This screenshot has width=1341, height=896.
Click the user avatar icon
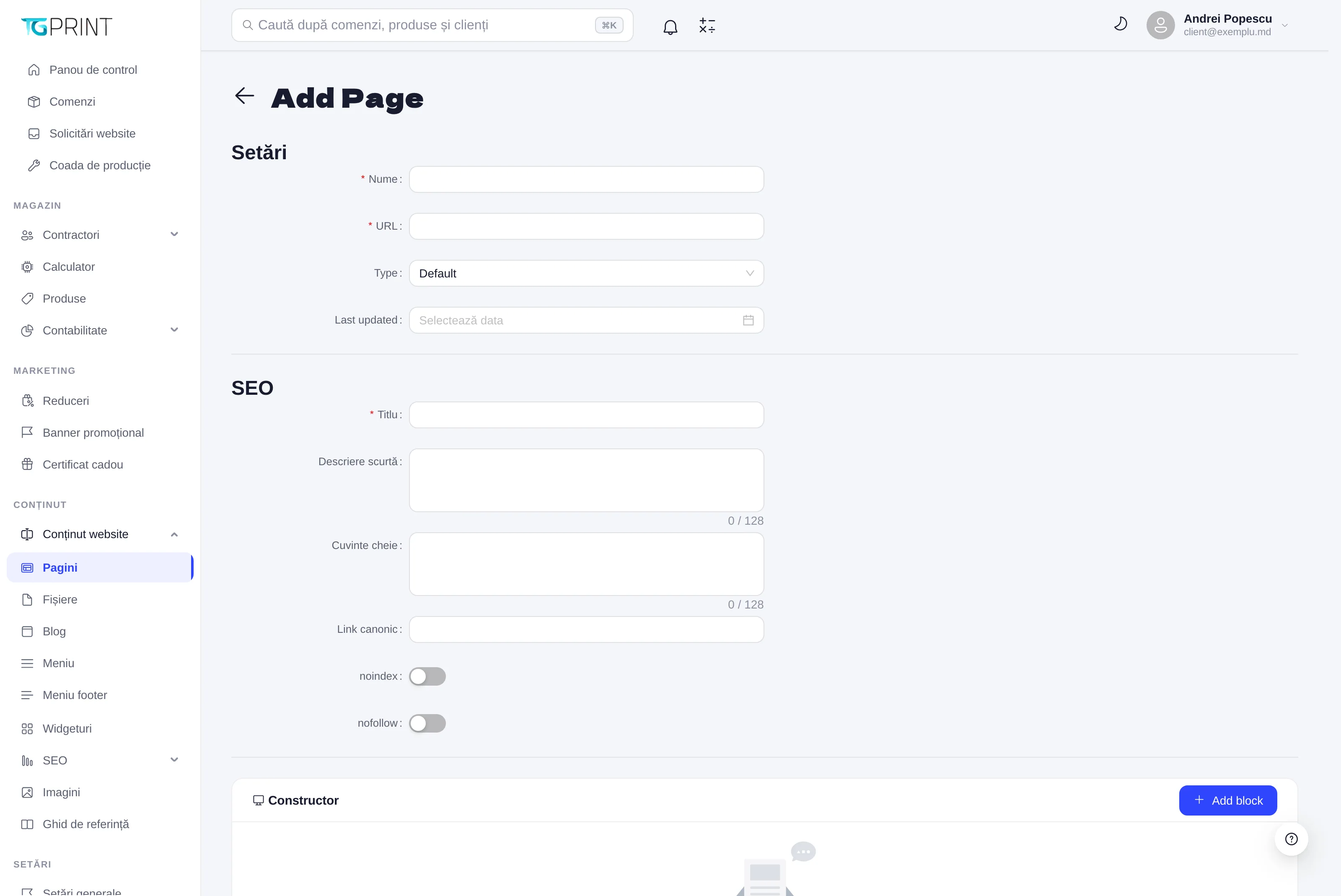click(1160, 25)
